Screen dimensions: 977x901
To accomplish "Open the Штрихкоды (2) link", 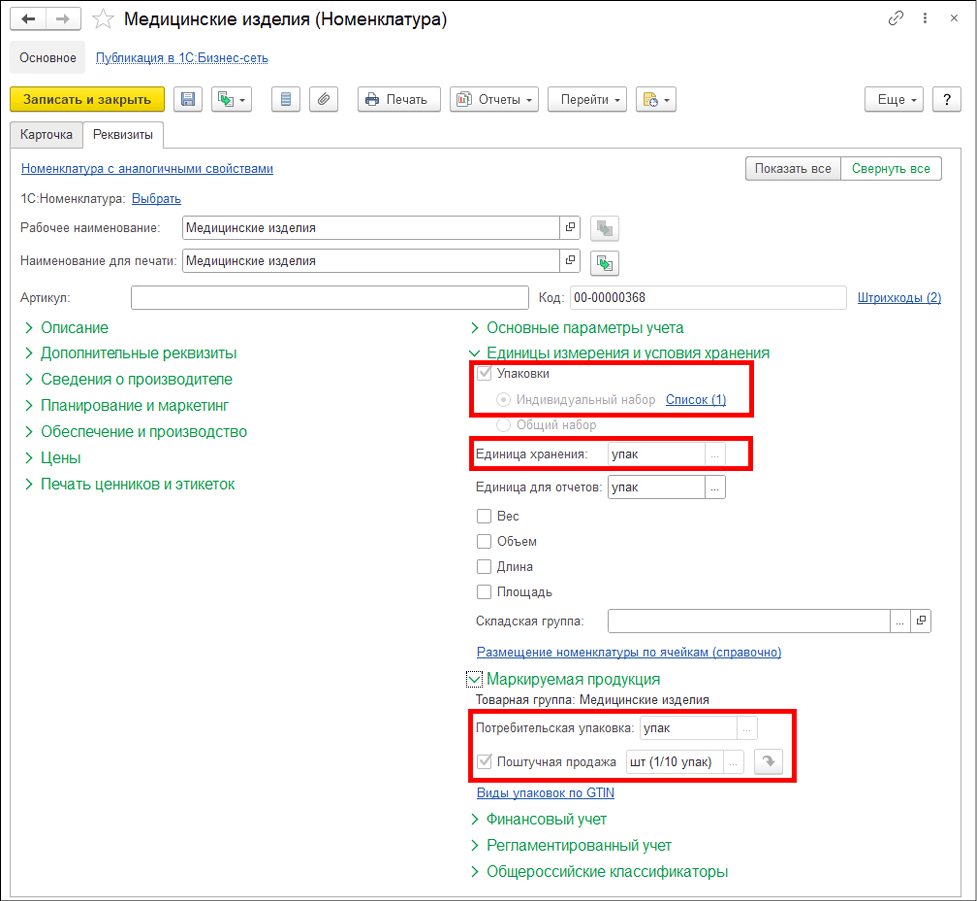I will (x=899, y=298).
